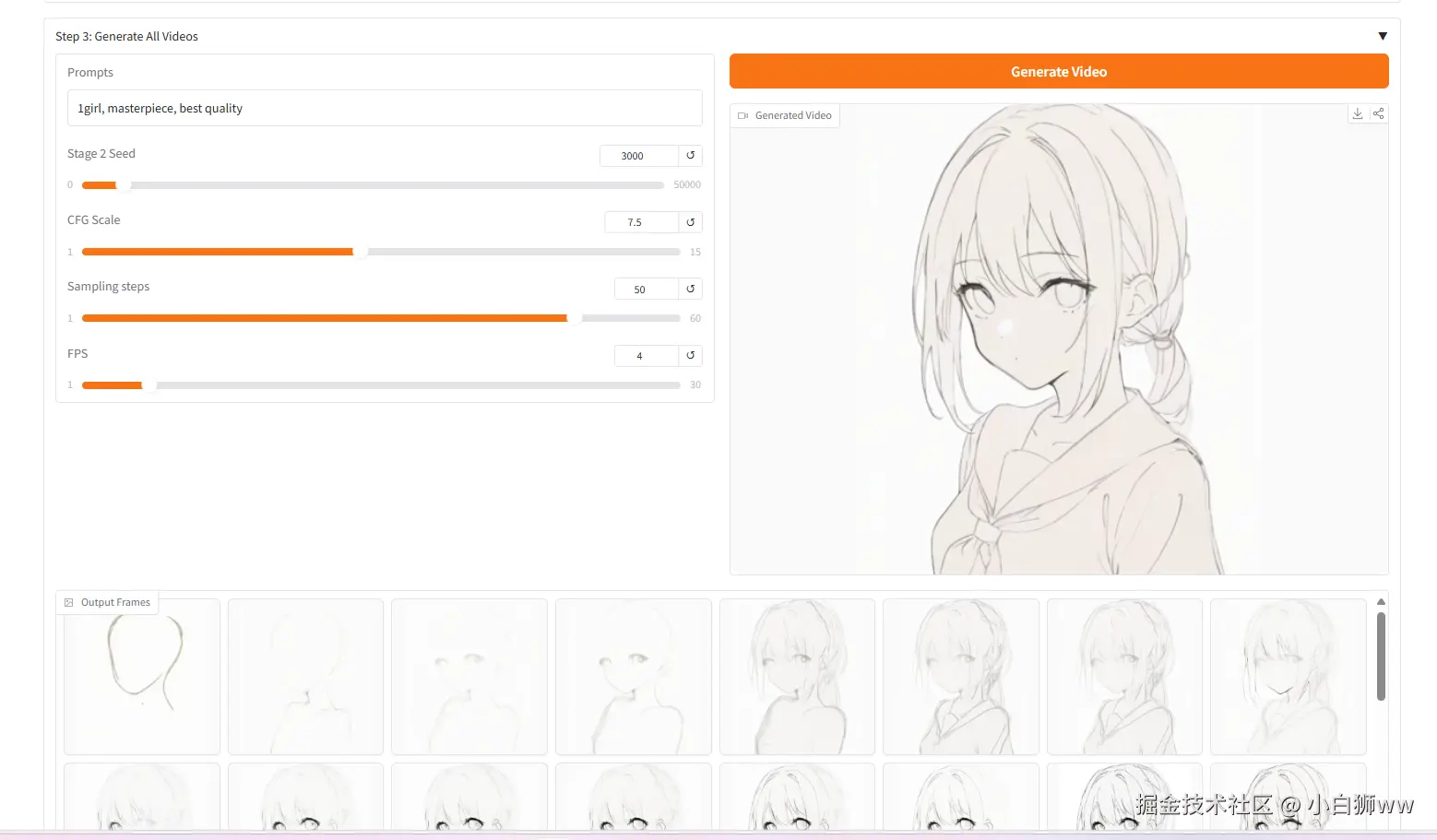Share the generated video
Image resolution: width=1437 pixels, height=840 pixels.
tap(1378, 113)
